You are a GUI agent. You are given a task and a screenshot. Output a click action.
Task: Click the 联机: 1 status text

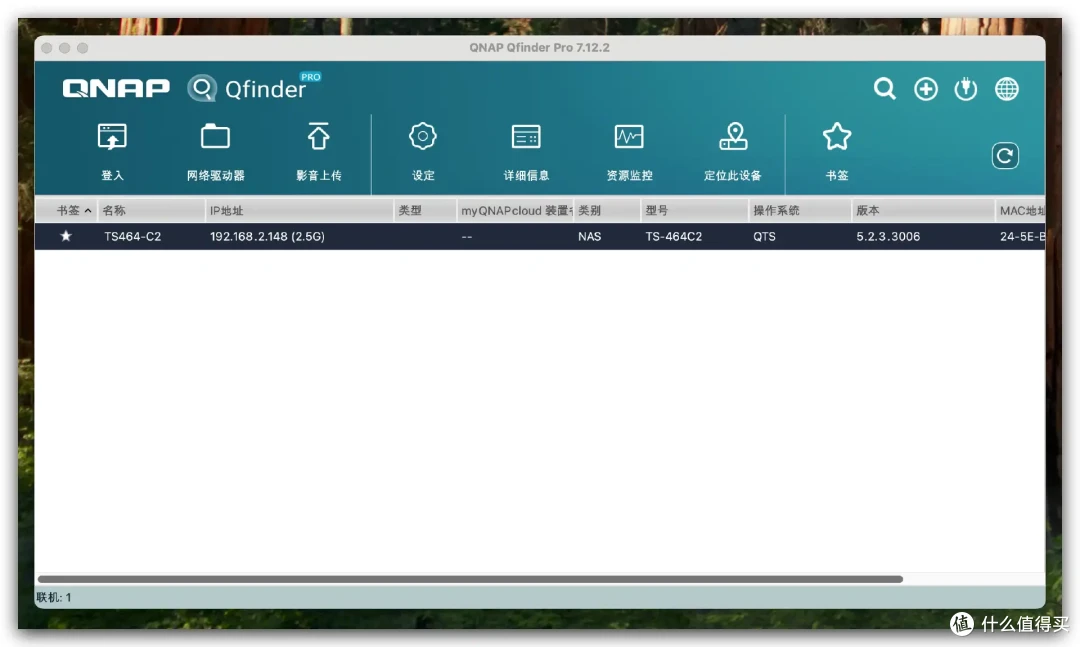[54, 597]
